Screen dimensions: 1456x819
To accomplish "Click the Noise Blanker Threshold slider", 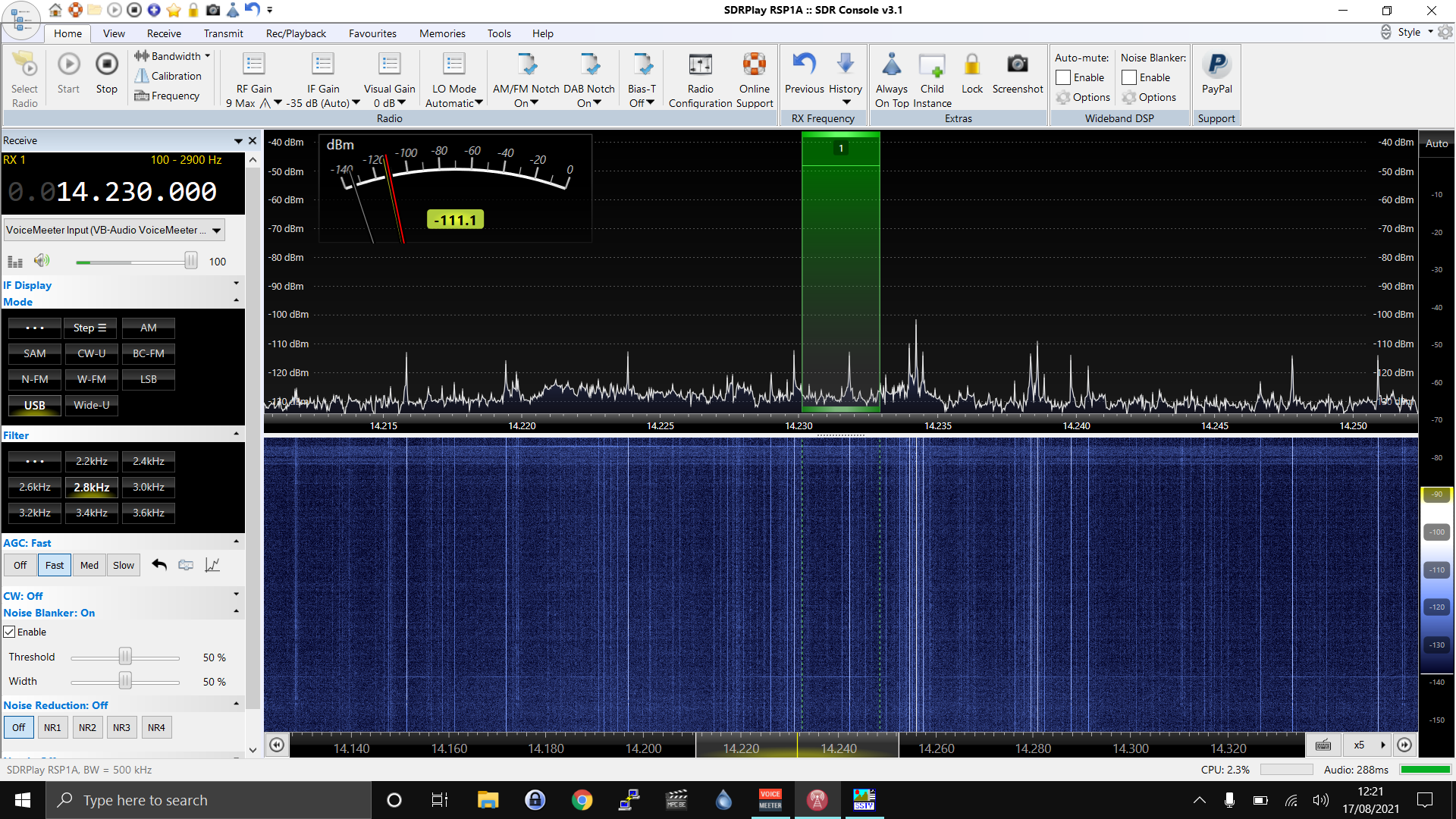I will coord(125,657).
